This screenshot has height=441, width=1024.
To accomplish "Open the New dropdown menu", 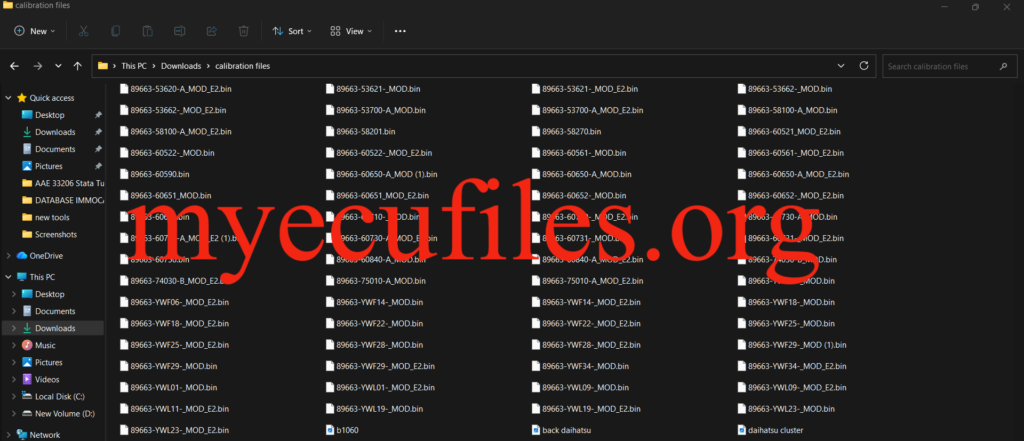I will point(37,31).
